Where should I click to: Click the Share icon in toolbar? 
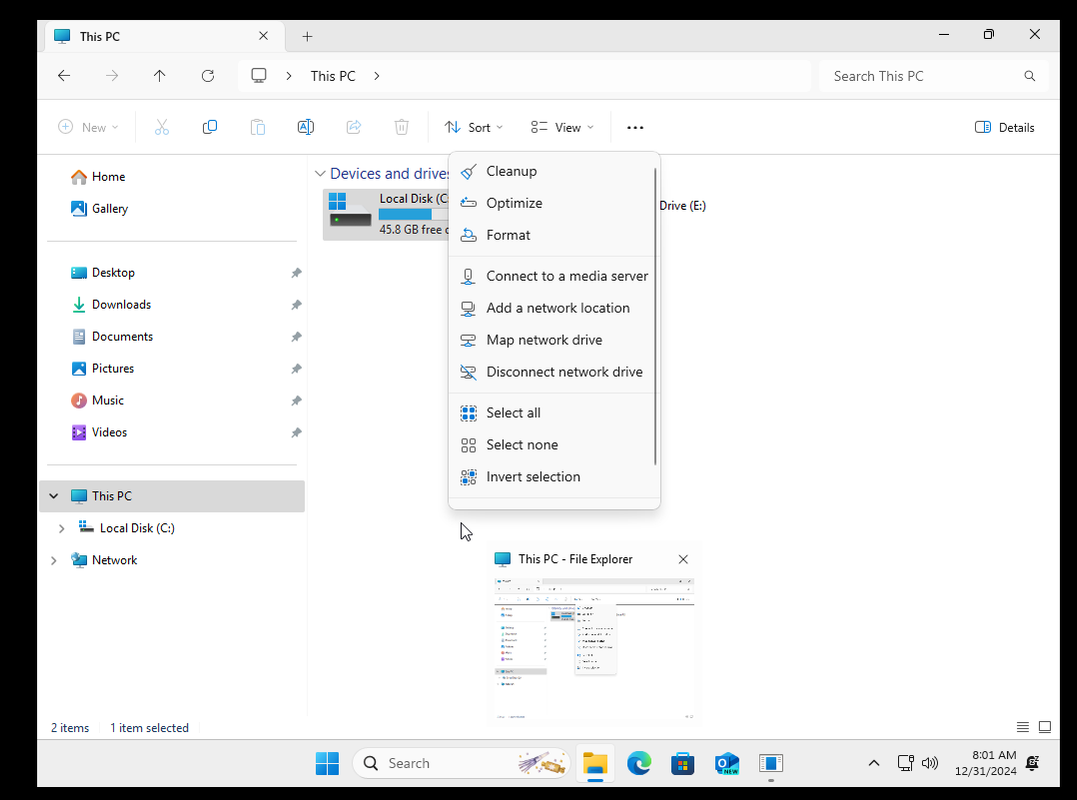(x=354, y=127)
